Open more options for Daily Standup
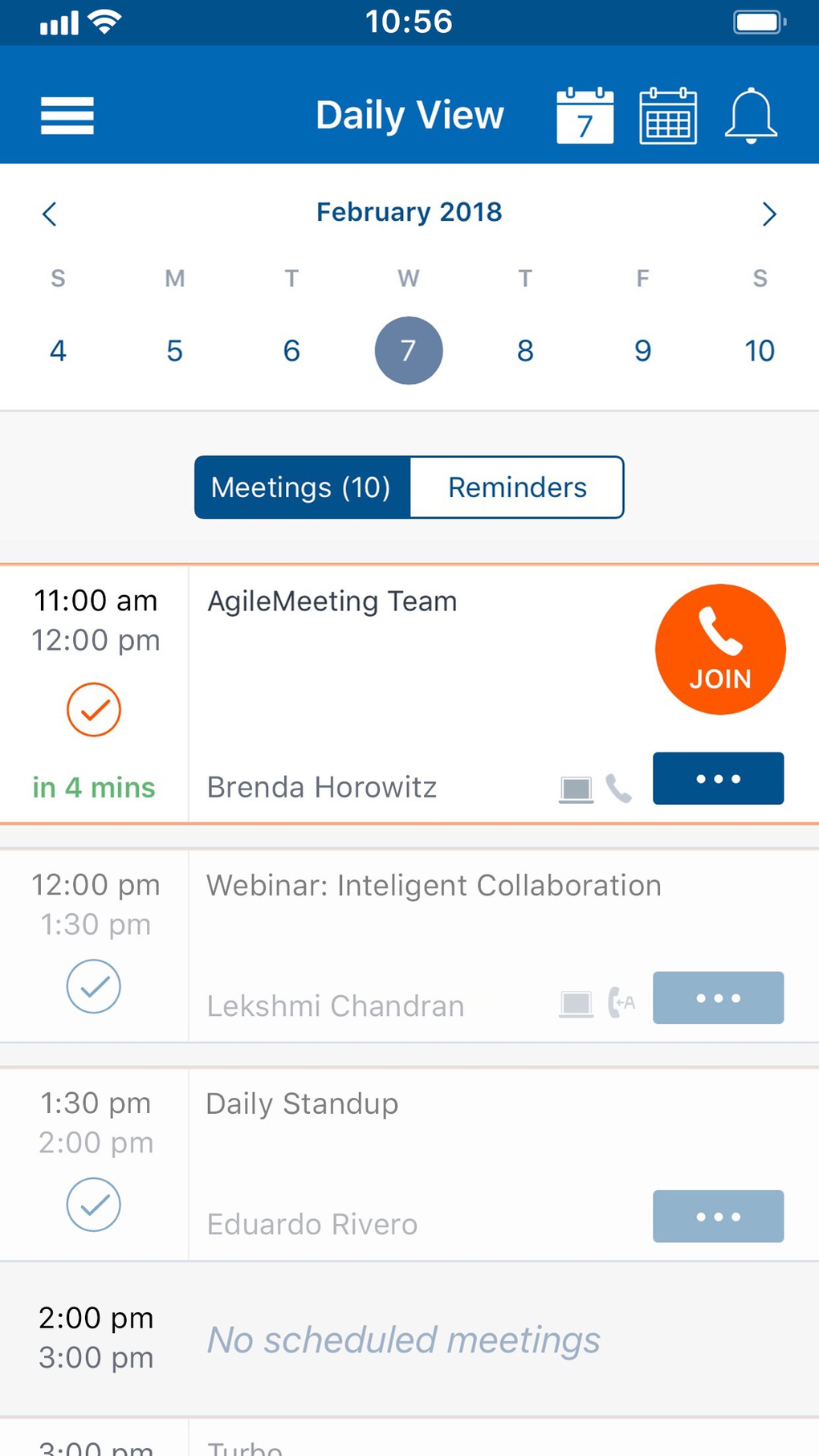 pos(718,1216)
